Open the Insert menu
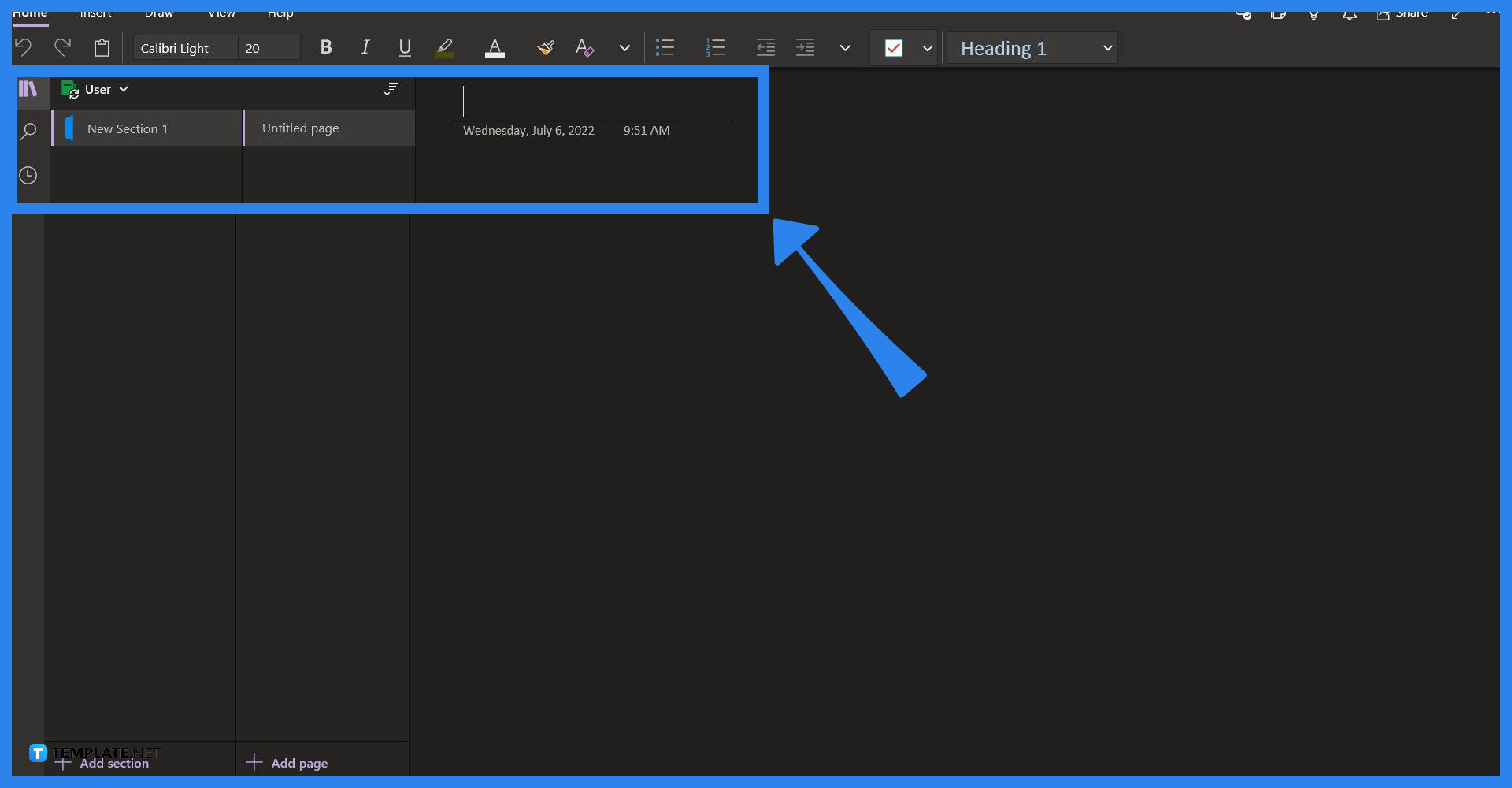Image resolution: width=1512 pixels, height=788 pixels. pos(94,13)
